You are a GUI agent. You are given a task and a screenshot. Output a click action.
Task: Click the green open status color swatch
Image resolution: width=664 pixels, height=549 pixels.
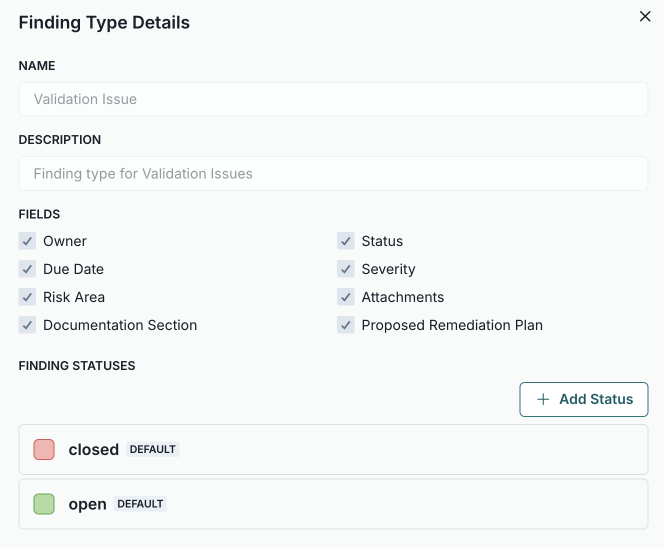(x=44, y=504)
